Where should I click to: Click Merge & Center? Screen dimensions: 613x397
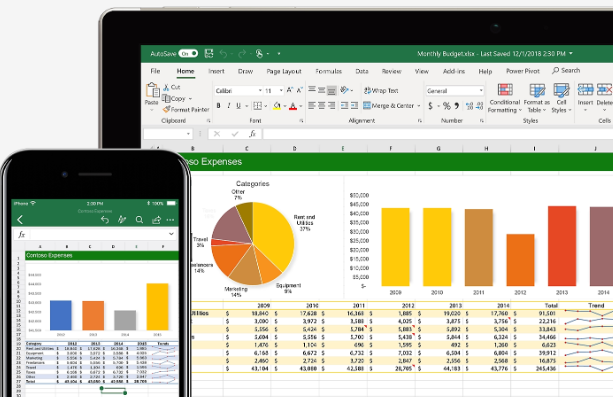point(388,106)
